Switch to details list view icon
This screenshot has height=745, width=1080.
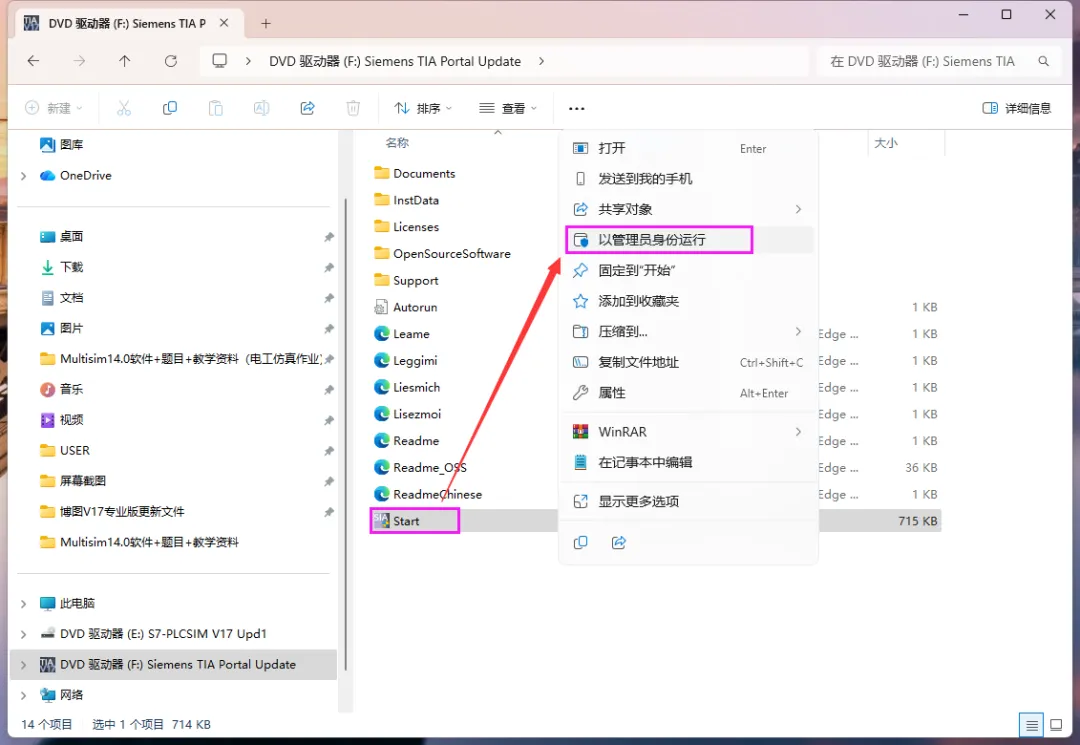click(x=1031, y=725)
